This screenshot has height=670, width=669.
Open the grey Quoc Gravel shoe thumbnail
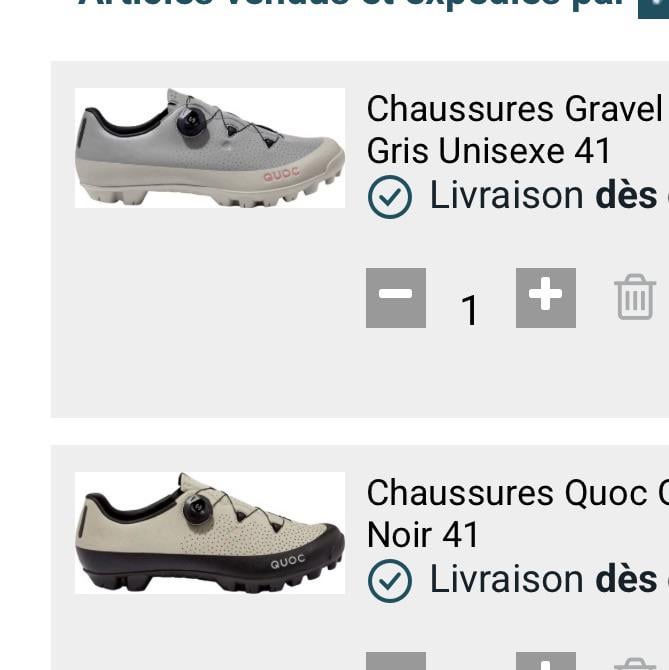tap(210, 148)
